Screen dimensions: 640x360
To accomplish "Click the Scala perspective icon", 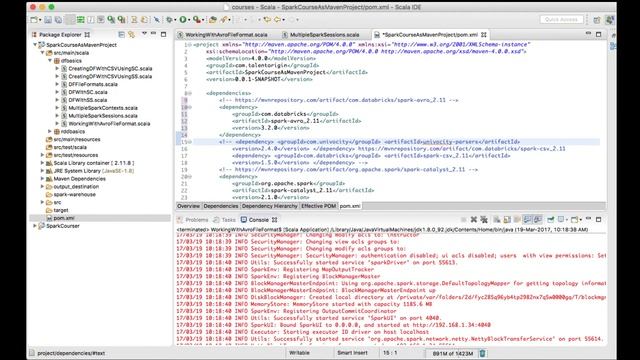I will coord(609,20).
